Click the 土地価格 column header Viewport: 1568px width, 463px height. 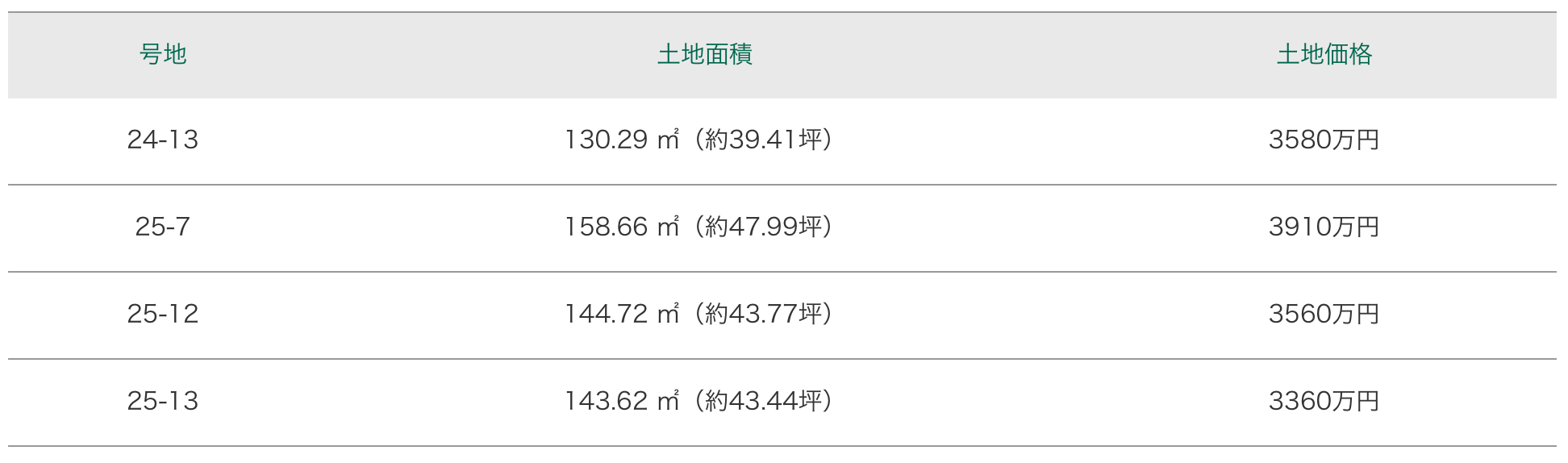point(1324,55)
